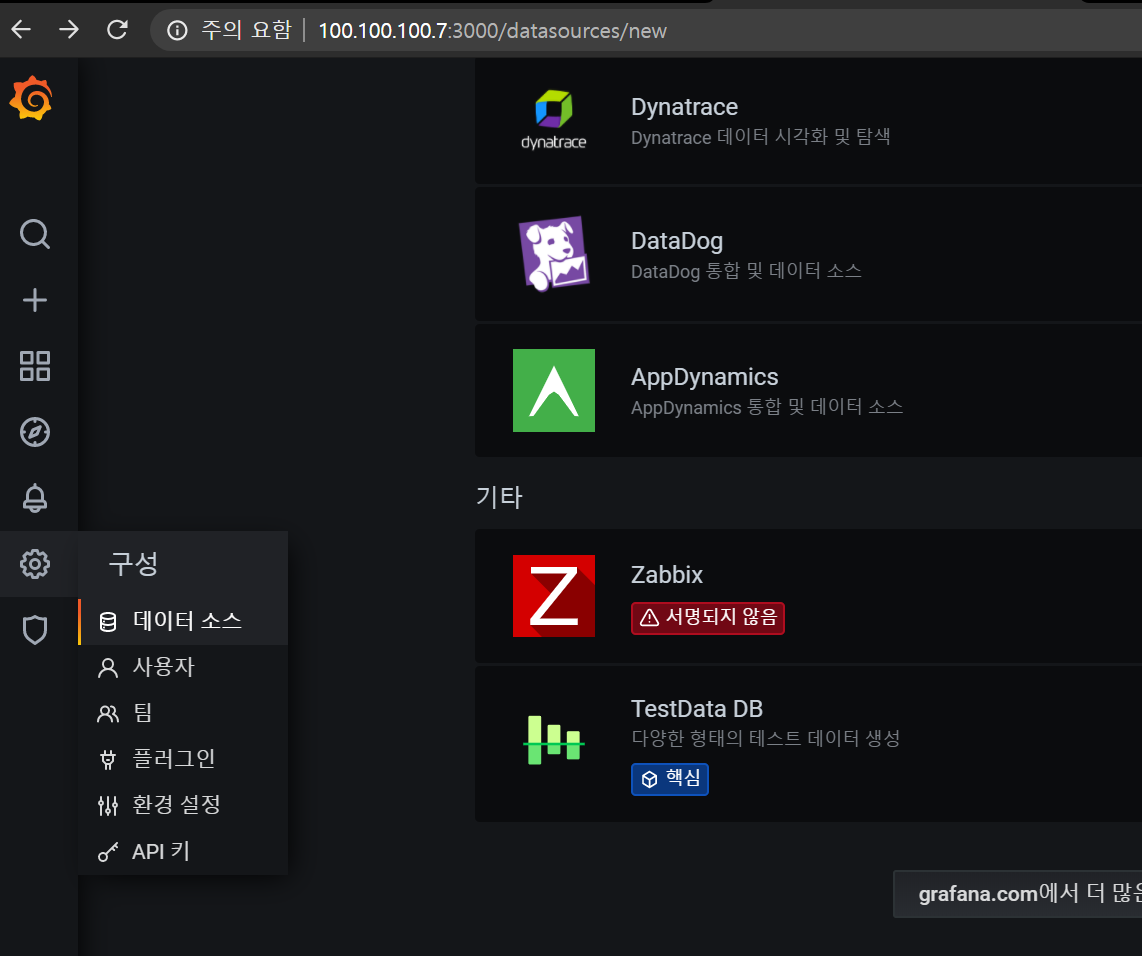1142x956 pixels.
Task: Click 'Dynatrace 데이터 시각화 및 탐색' description
Action: (x=760, y=137)
